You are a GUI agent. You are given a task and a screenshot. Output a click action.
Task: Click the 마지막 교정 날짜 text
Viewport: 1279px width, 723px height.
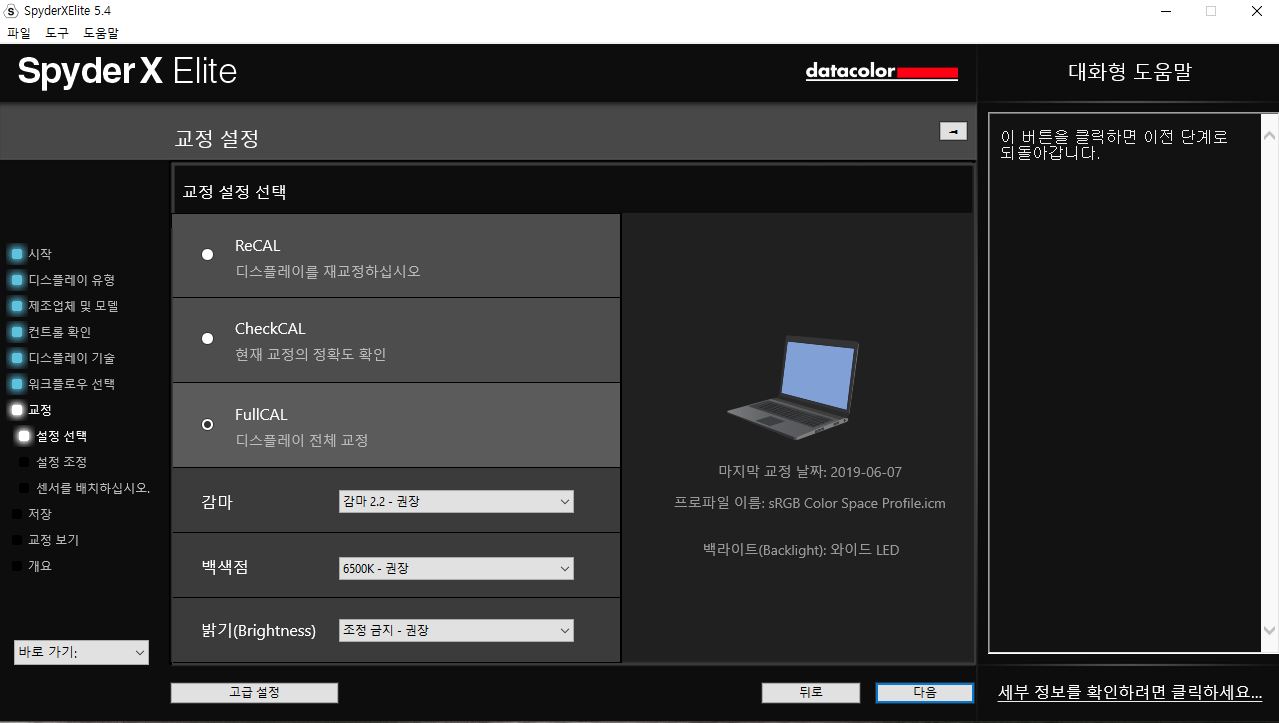point(809,472)
